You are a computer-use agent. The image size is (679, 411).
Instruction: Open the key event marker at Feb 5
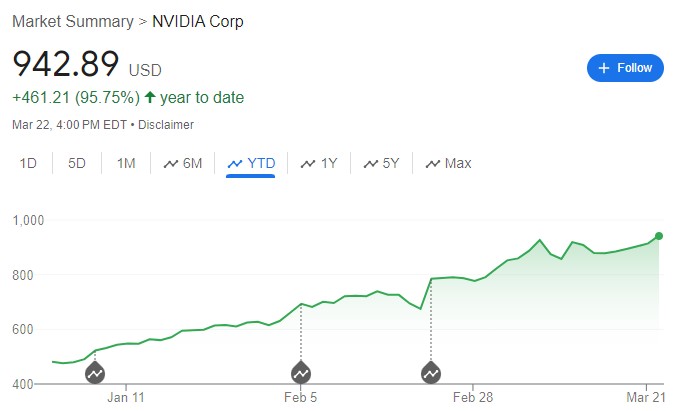click(301, 373)
